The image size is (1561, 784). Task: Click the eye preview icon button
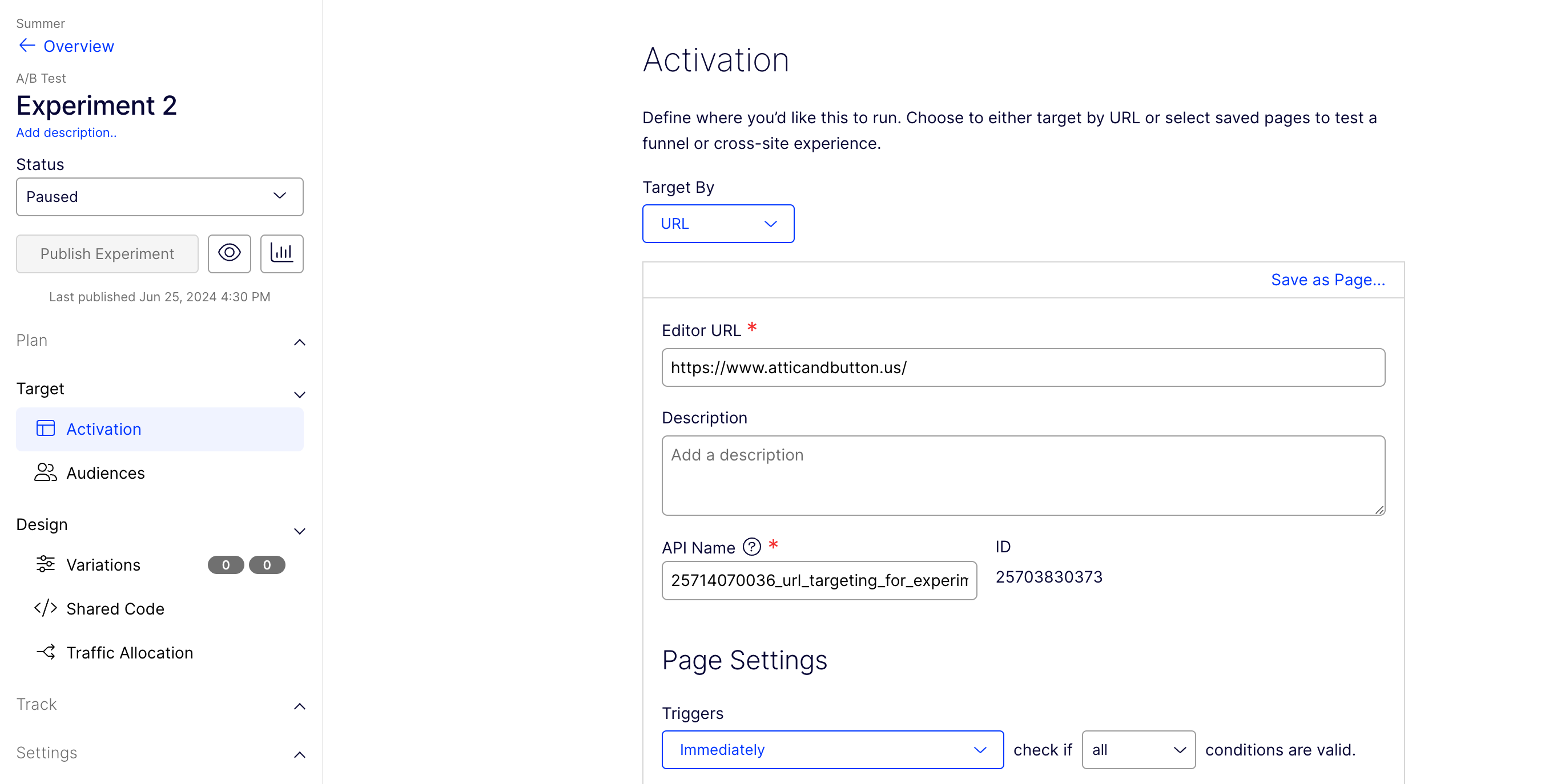pyautogui.click(x=229, y=253)
